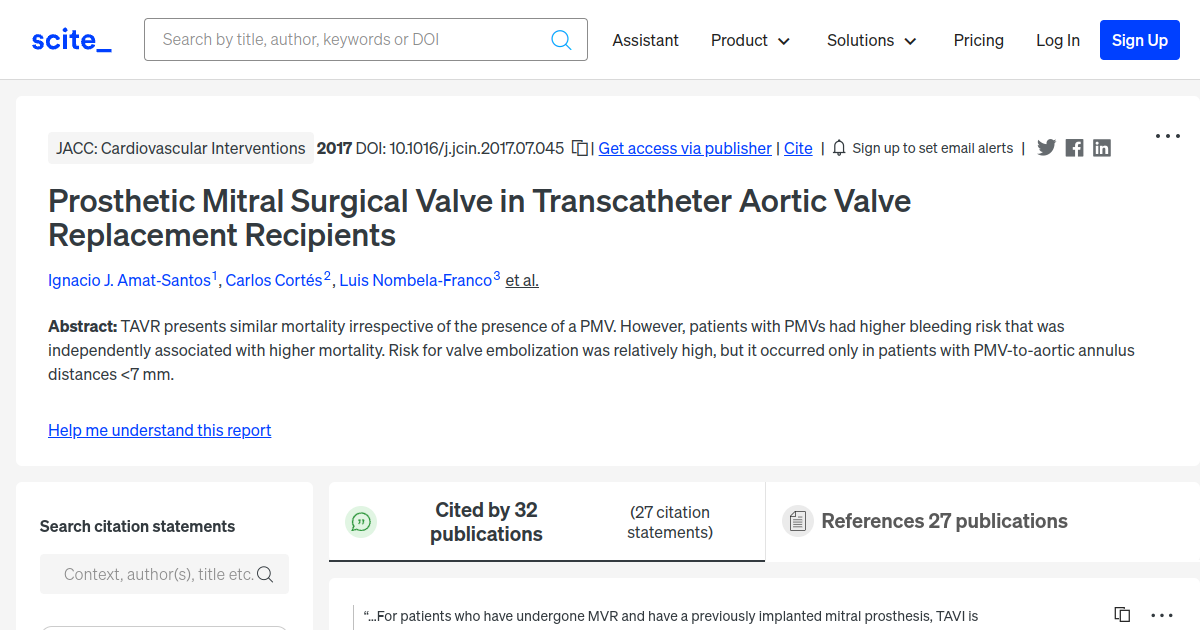Open the Get access via publisher link
Image resolution: width=1200 pixels, height=630 pixels.
685,148
